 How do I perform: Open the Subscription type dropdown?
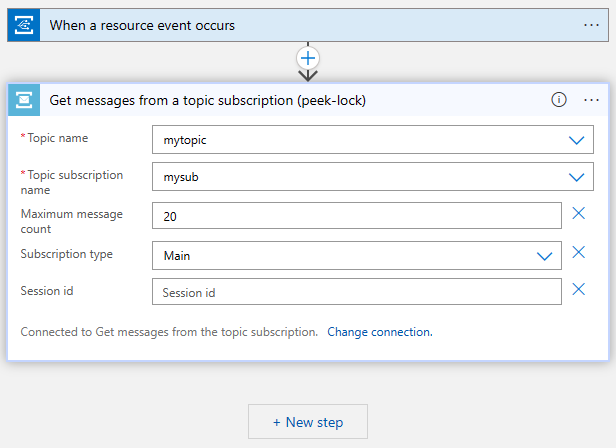[x=545, y=256]
